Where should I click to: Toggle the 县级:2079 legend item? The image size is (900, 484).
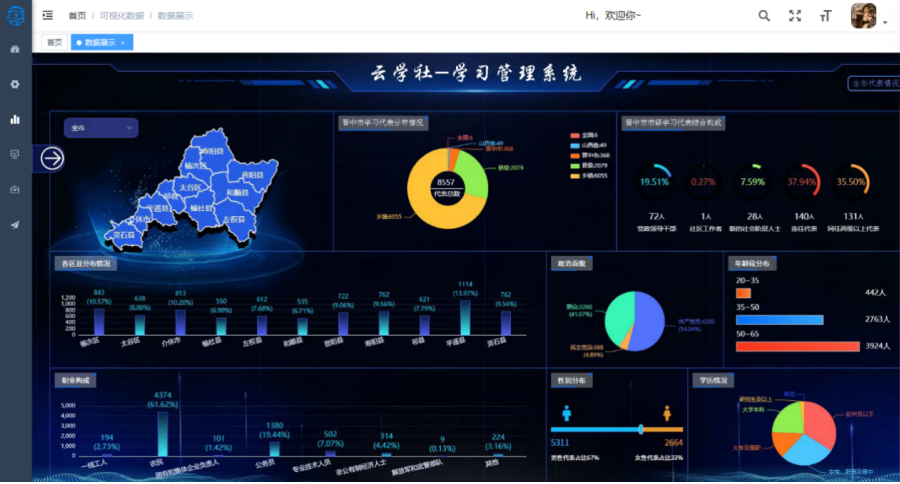click(x=589, y=165)
